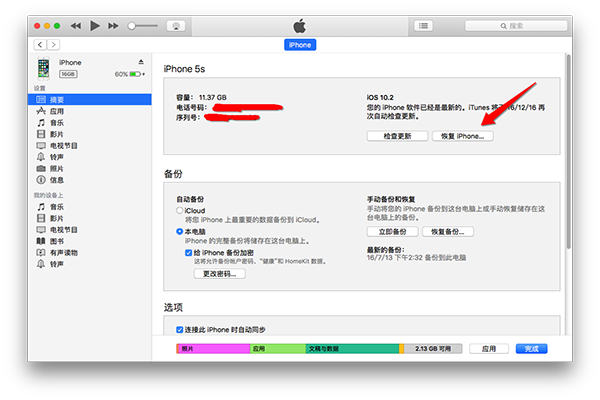Click the latest backup date 16/7/13 text
This screenshot has height=400, width=600.
coord(416,258)
